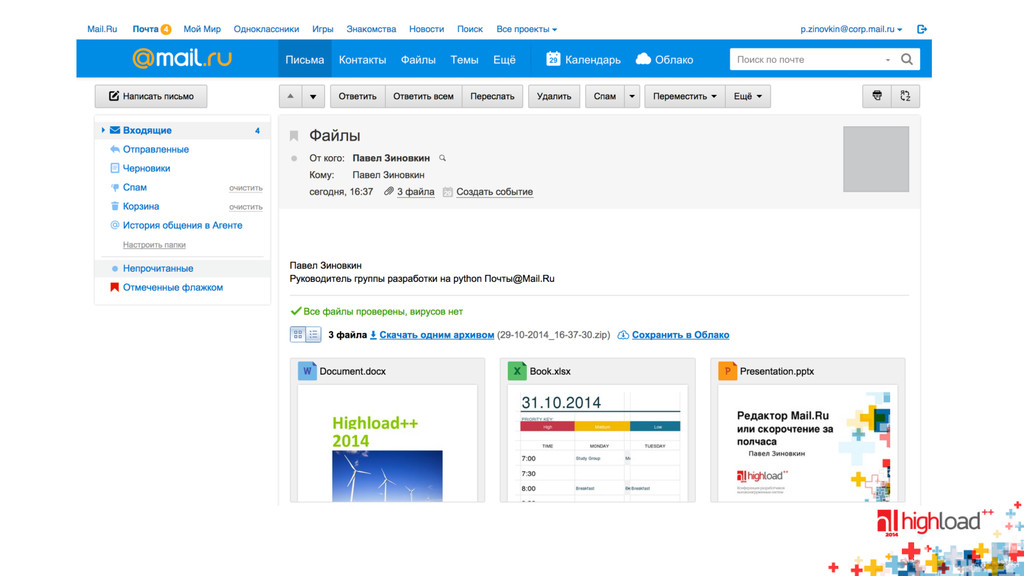Click the search magnifier icon in the mail search
The image size is (1024, 576).
tap(906, 59)
